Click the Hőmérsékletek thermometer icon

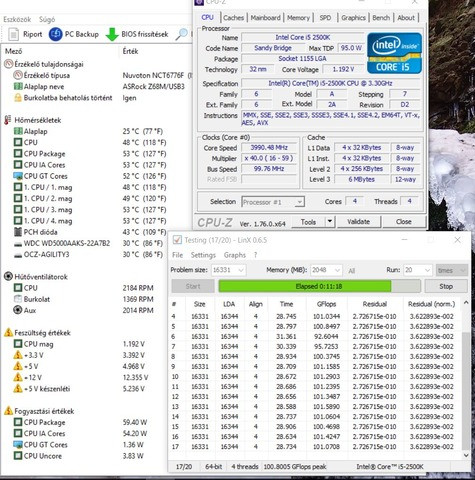[x=8, y=120]
